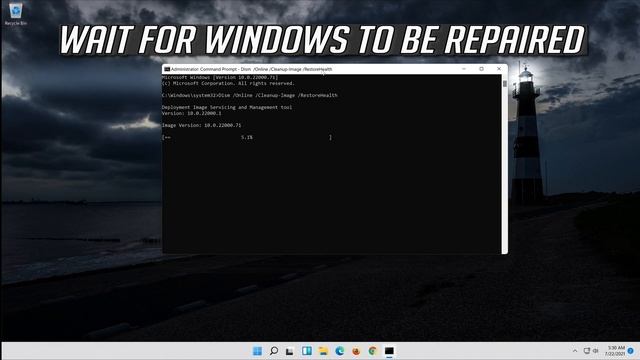Viewport: 640px width, 360px height.
Task: Close the Administrator Command Prompt window
Action: tap(499, 69)
